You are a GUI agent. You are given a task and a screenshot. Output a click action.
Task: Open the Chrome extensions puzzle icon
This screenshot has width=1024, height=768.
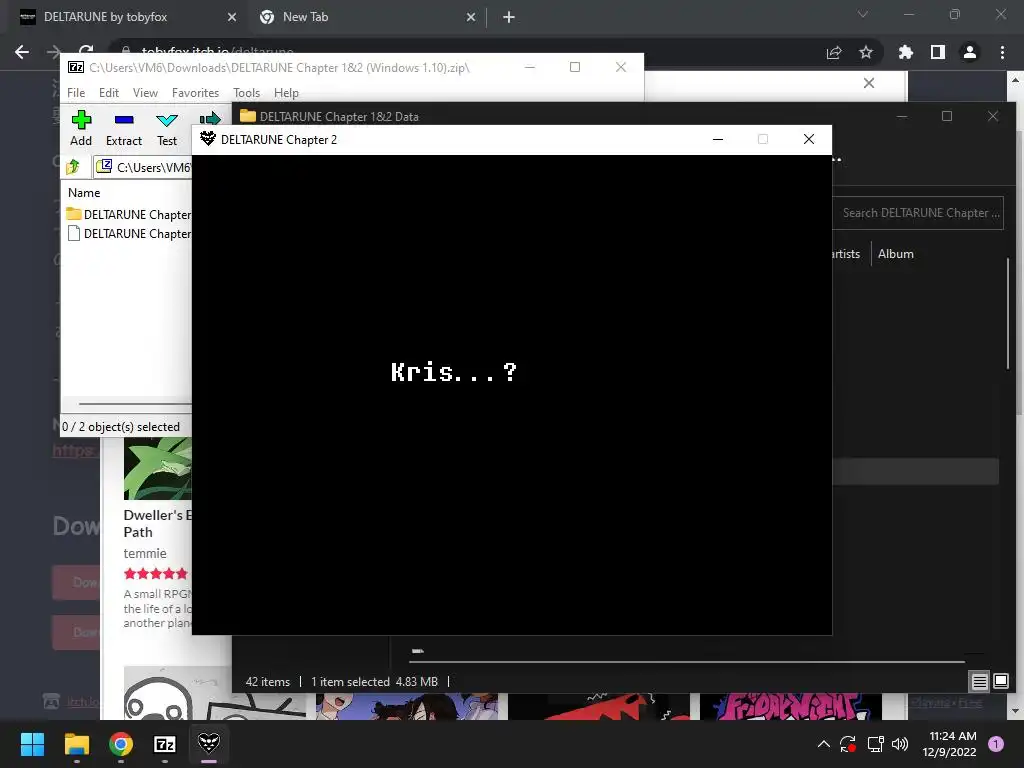(x=906, y=52)
